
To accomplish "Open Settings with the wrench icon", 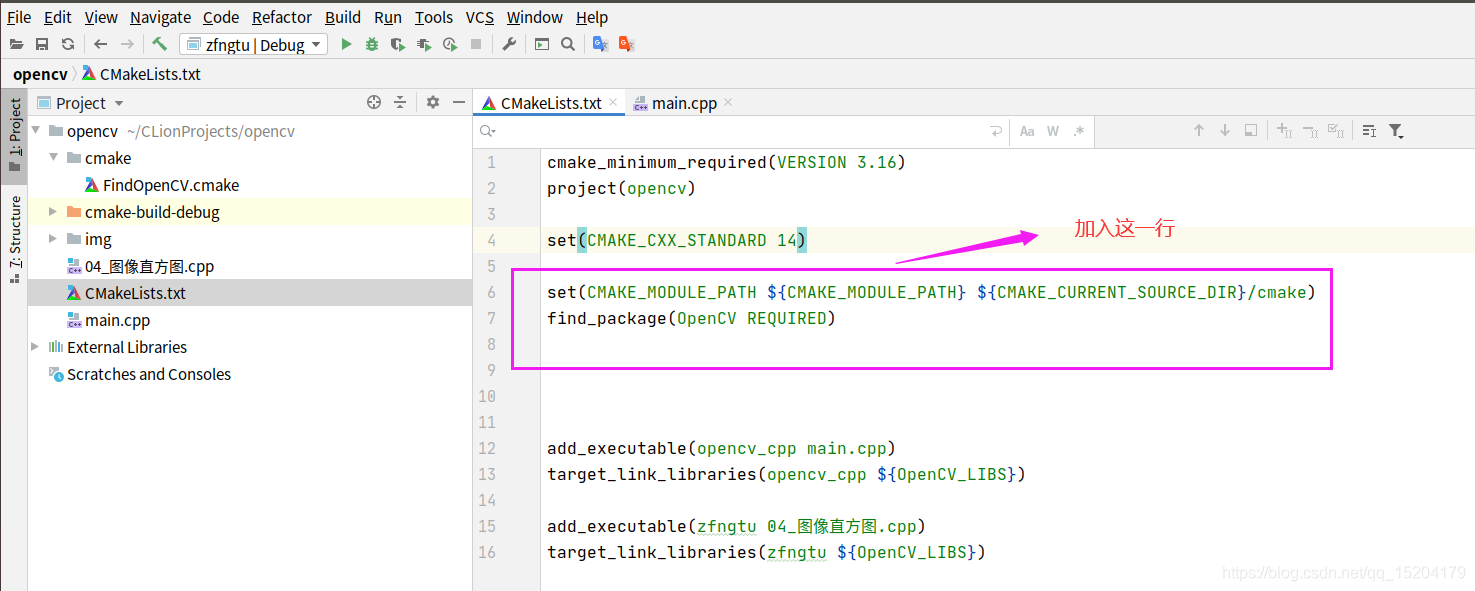I will click(509, 44).
